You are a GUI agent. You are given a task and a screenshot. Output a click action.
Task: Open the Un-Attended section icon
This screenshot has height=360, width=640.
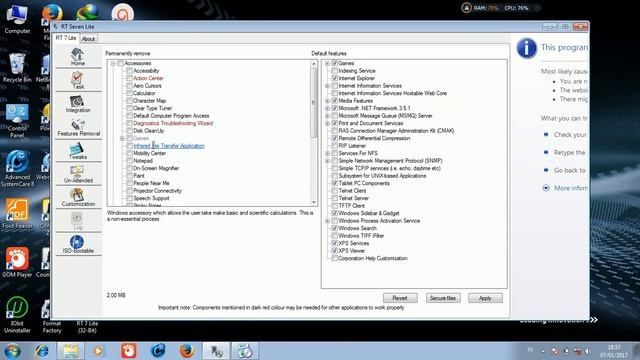(x=78, y=174)
